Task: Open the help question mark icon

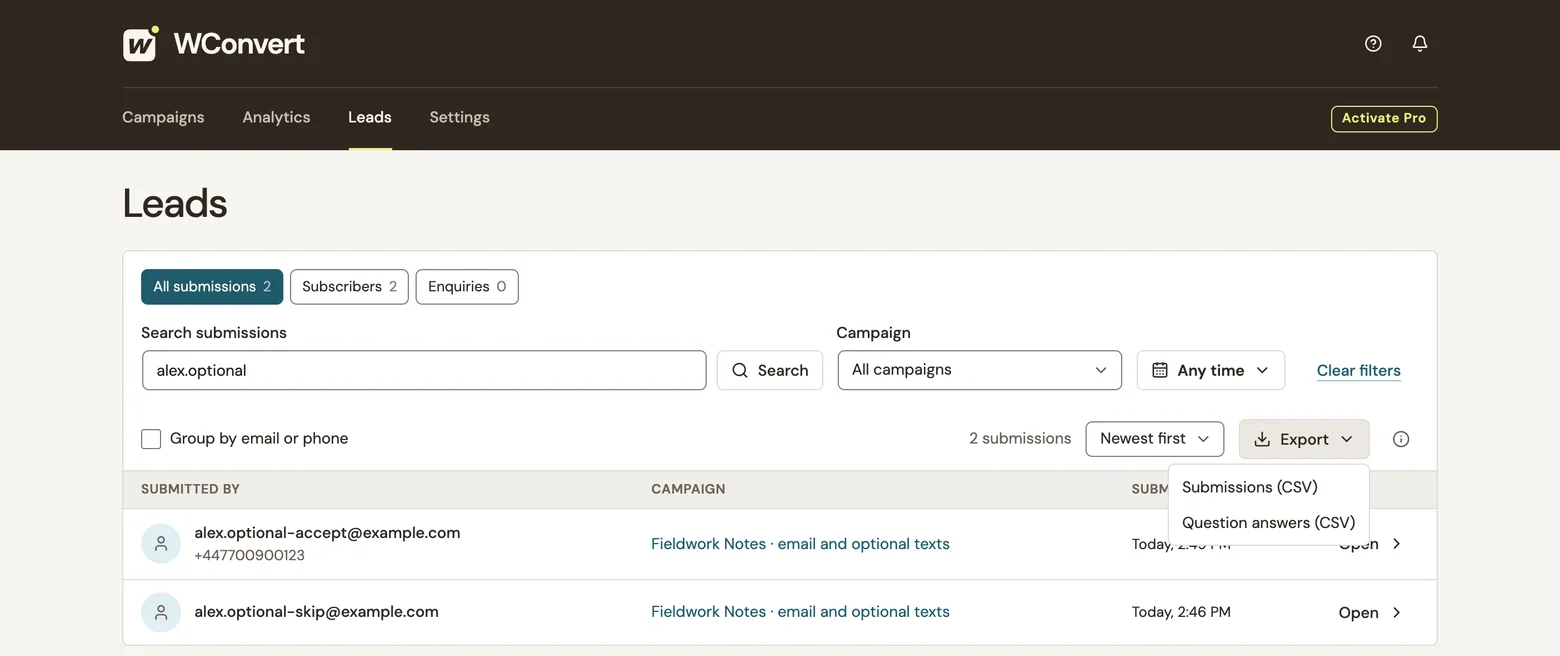Action: 1373,43
